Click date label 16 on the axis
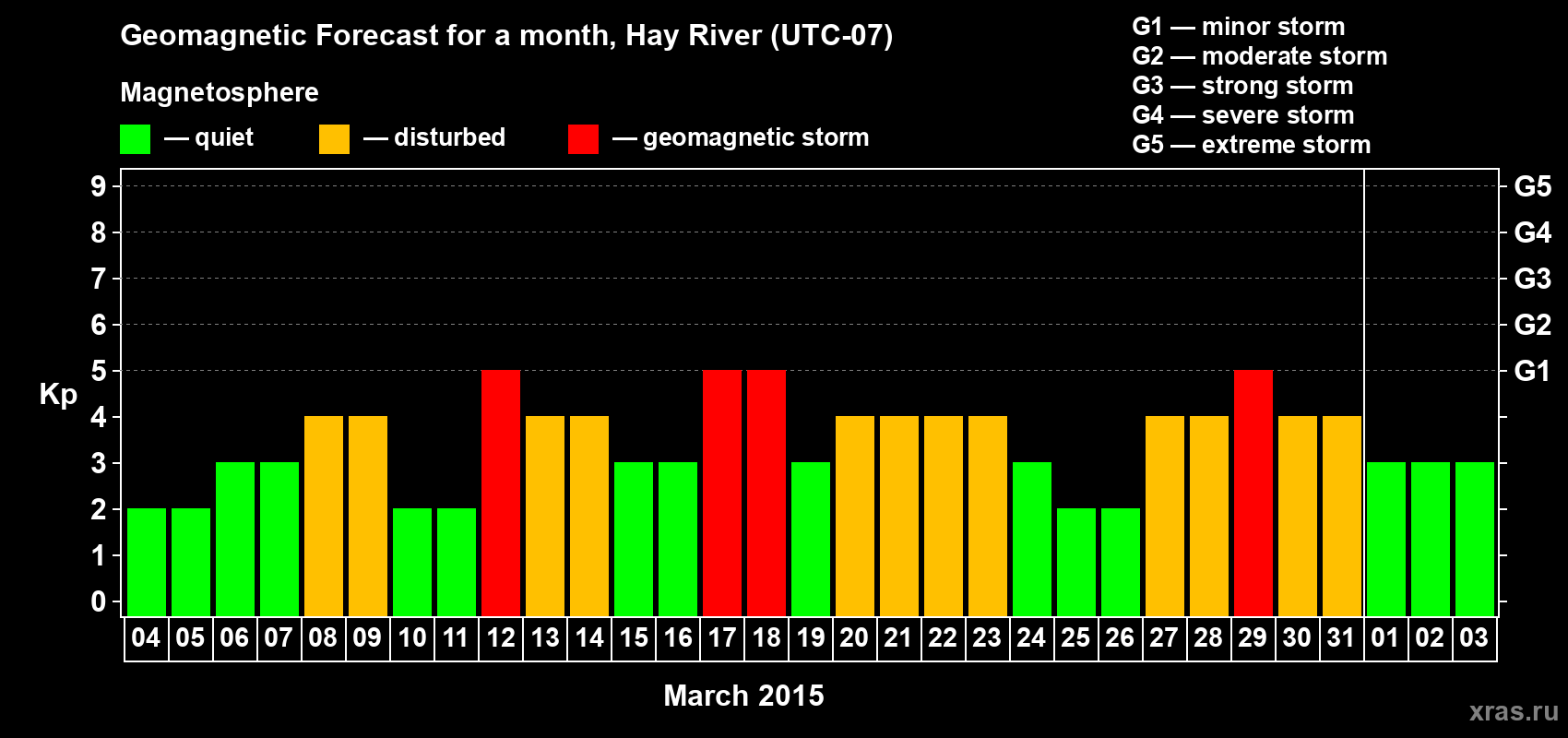The height and width of the screenshot is (738, 1568). coord(678,637)
